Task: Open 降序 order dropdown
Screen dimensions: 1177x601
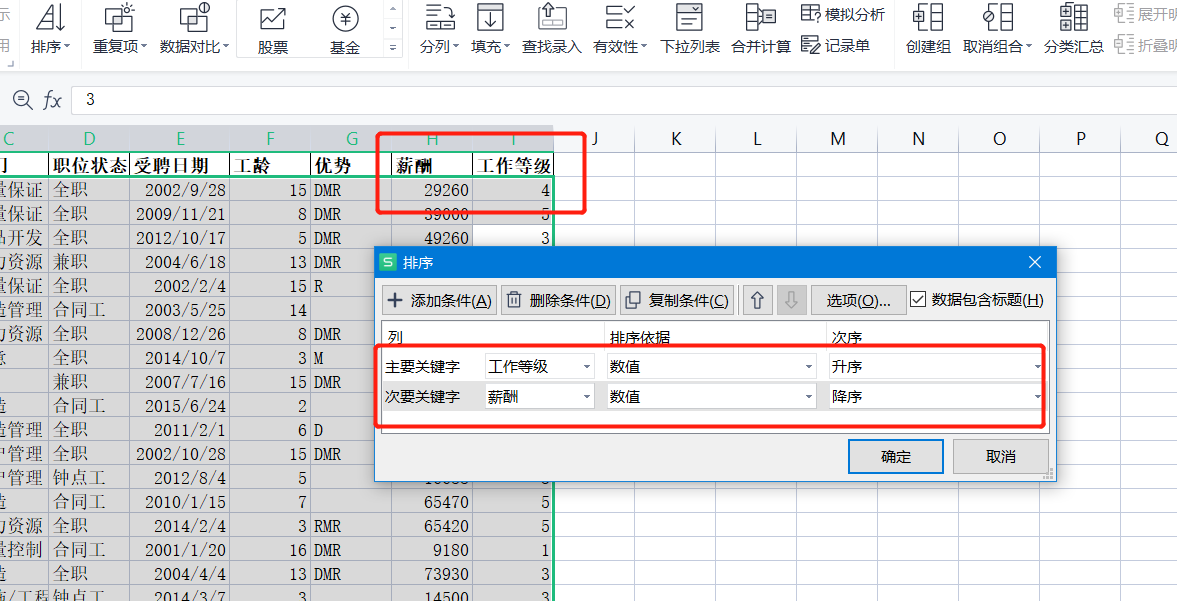Action: coord(936,396)
